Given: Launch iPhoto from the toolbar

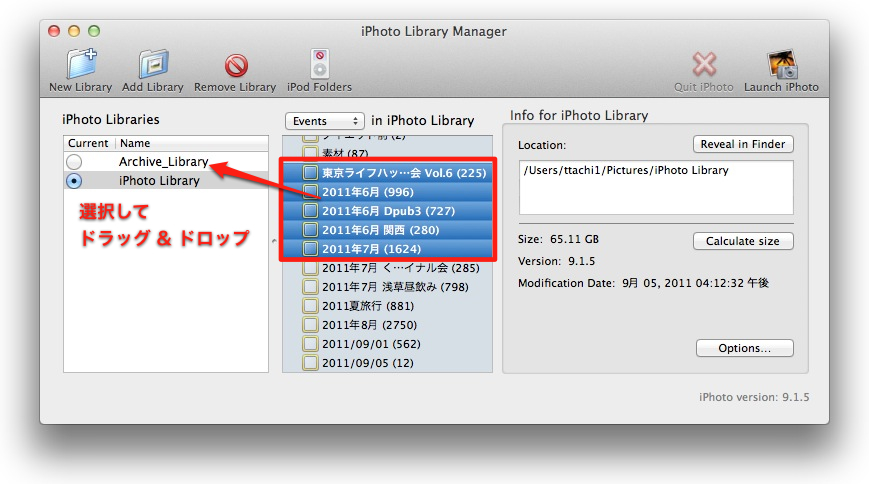Looking at the screenshot, I should [781, 64].
